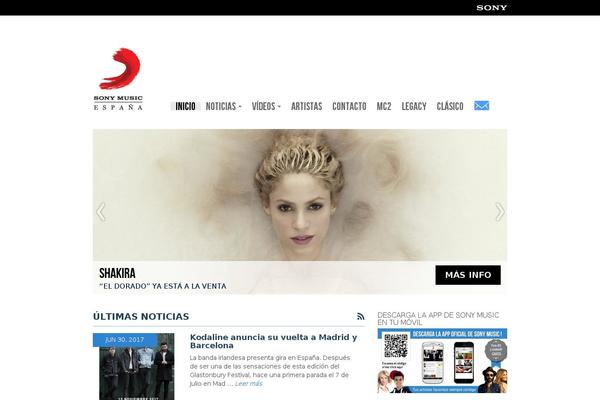Click the Shakira slide title

(117, 273)
